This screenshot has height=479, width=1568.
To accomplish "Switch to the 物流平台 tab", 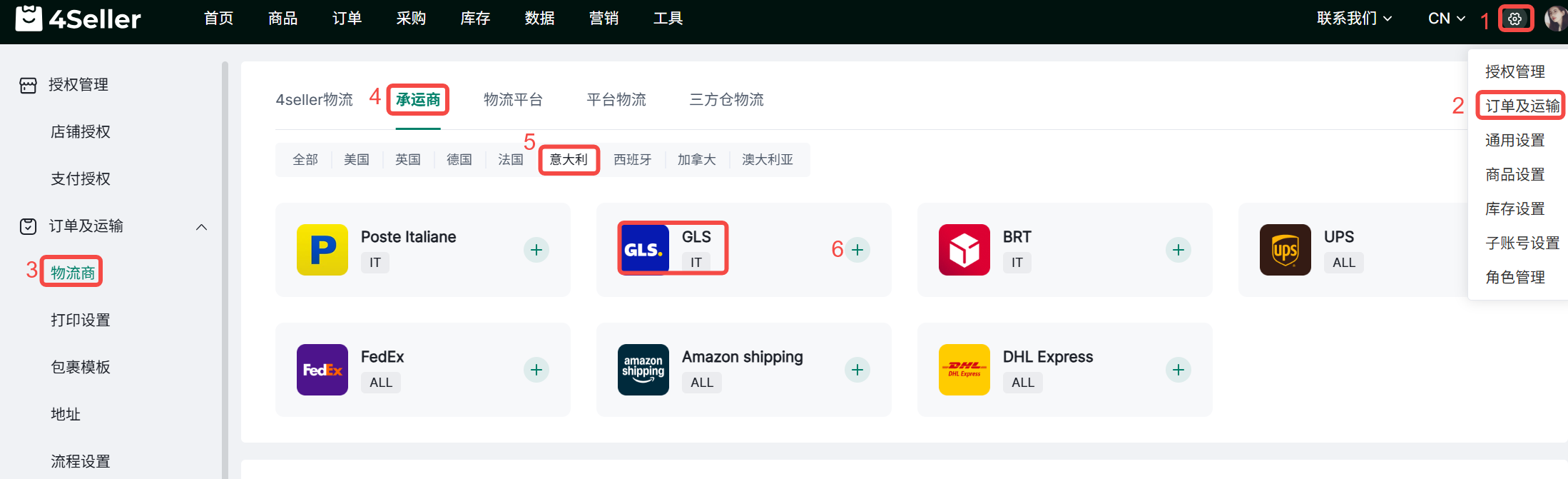I will 513,99.
